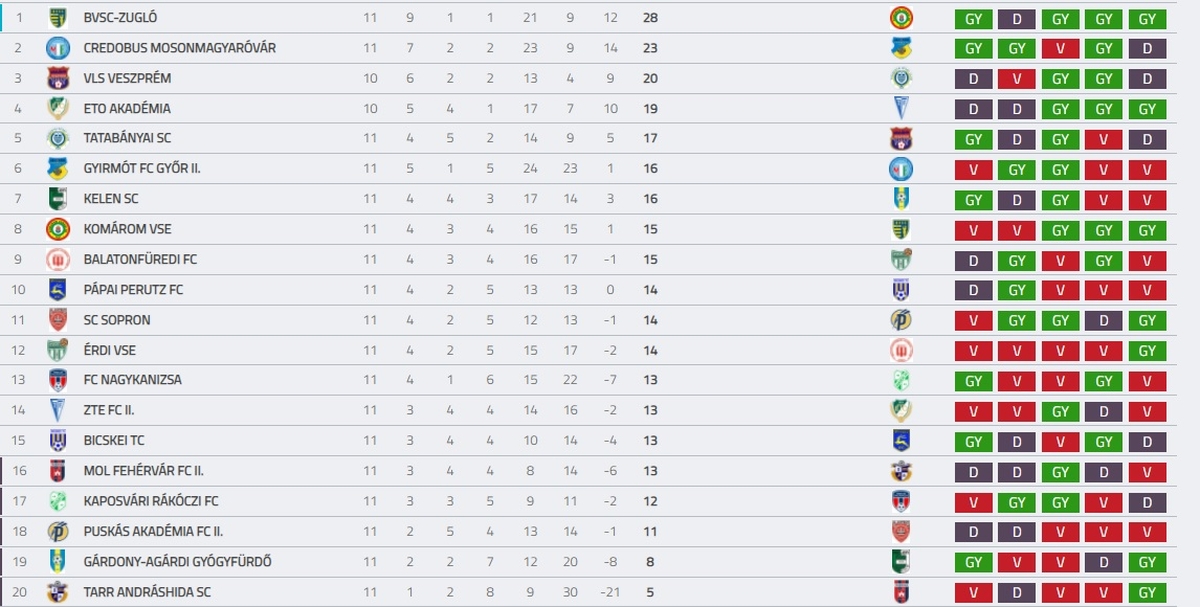Click the Credobus Mosonmagyaróvár crest beside its name
This screenshot has height=607, width=1200.
(57, 48)
